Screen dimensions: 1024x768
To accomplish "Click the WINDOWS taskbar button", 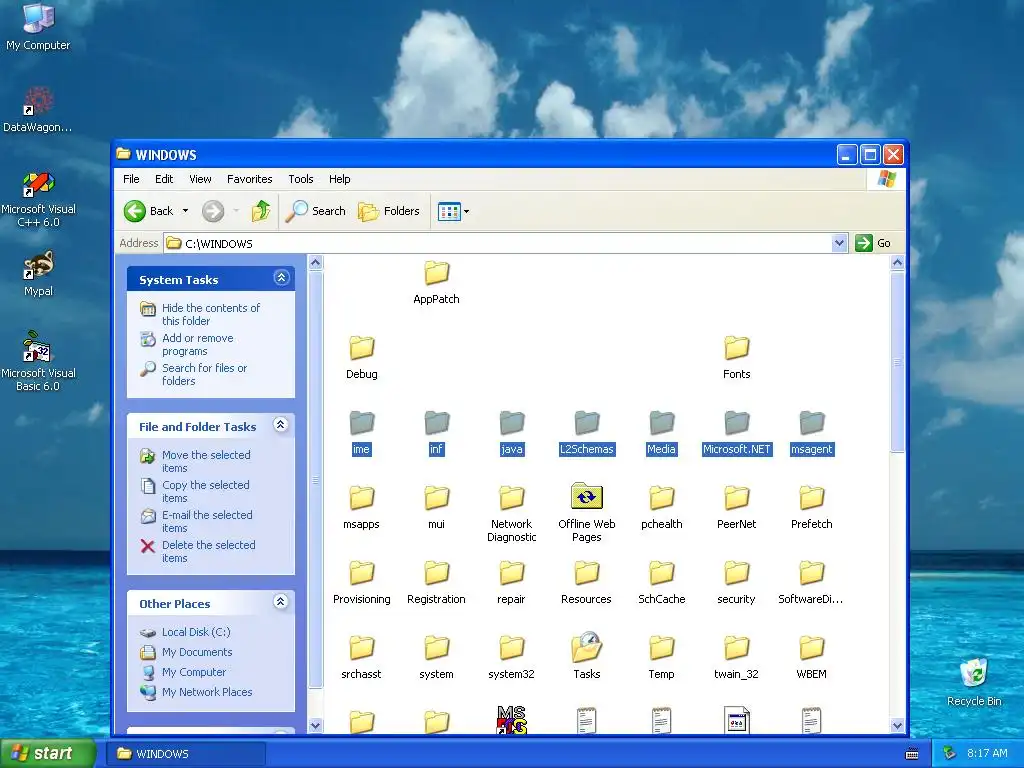I will pyautogui.click(x=186, y=754).
